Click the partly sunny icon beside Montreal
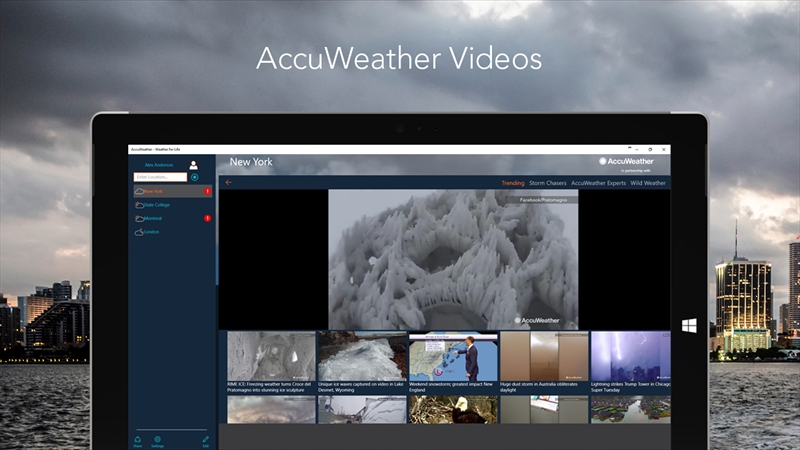This screenshot has width=800, height=450. (139, 218)
